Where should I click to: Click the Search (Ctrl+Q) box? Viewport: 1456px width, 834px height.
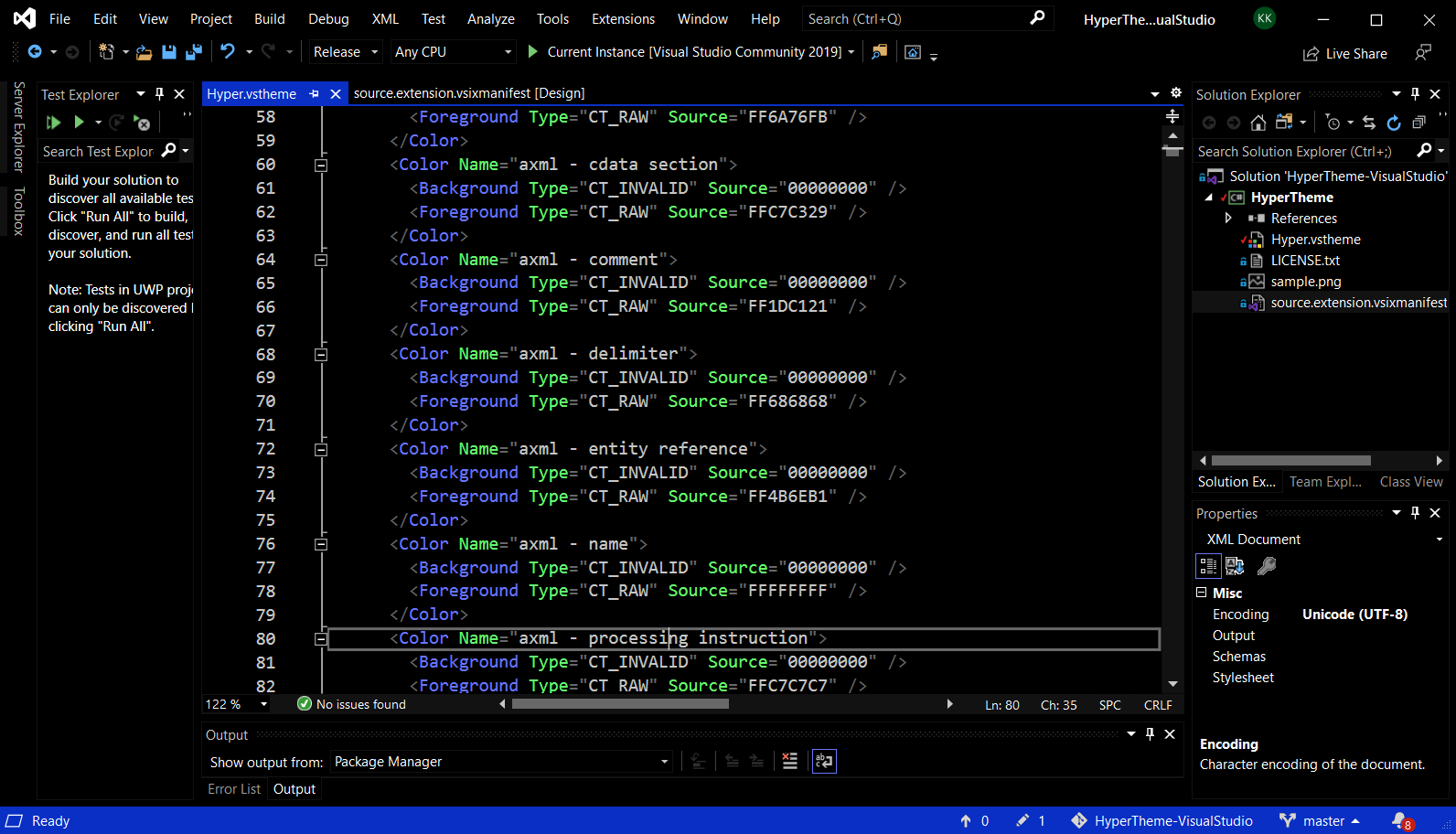tap(926, 18)
